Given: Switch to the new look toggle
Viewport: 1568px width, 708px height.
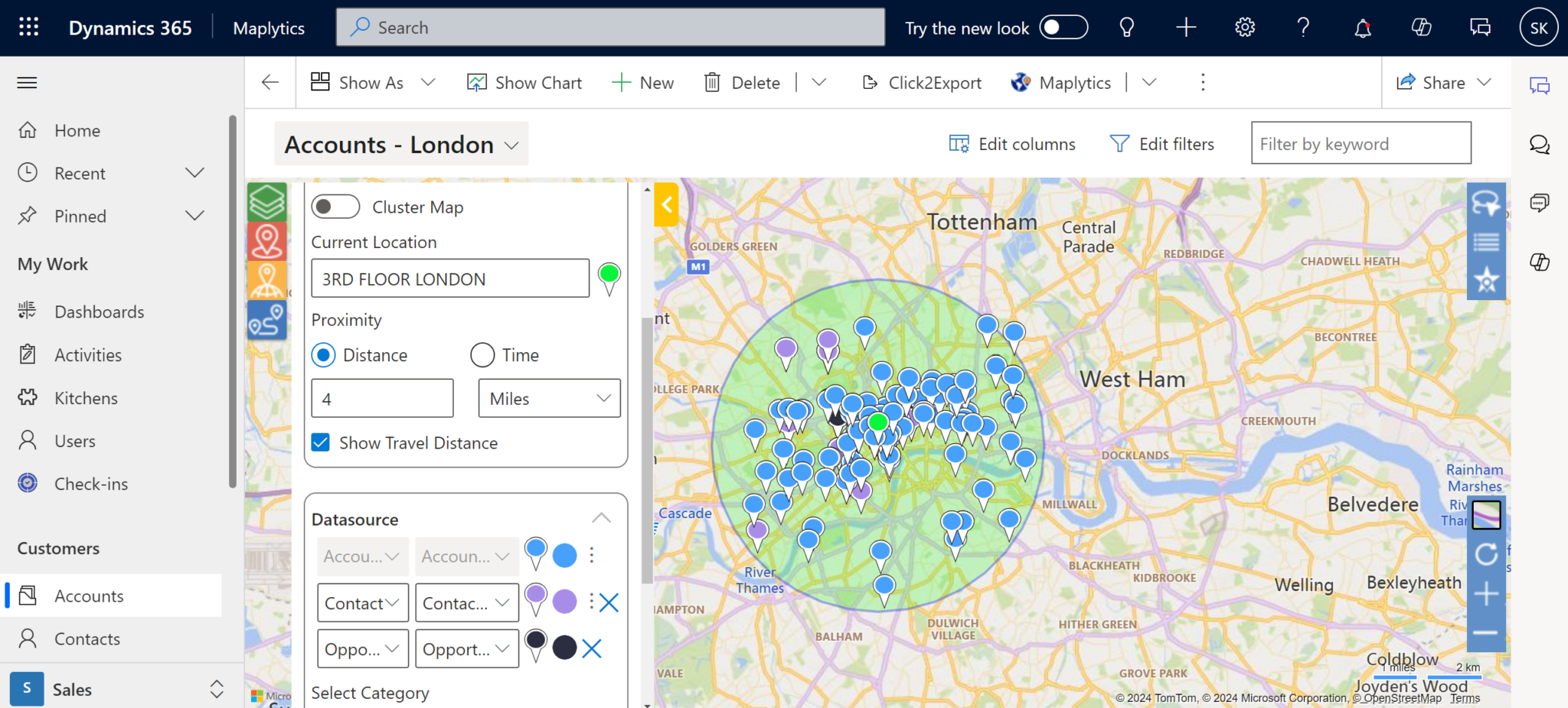Looking at the screenshot, I should tap(1063, 27).
